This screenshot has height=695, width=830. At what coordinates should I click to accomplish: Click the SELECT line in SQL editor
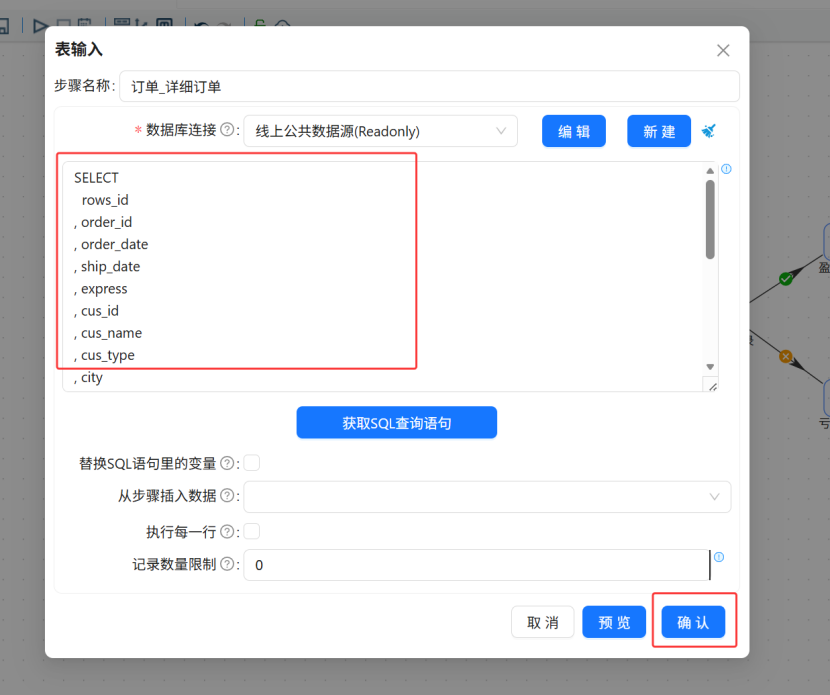tap(96, 178)
